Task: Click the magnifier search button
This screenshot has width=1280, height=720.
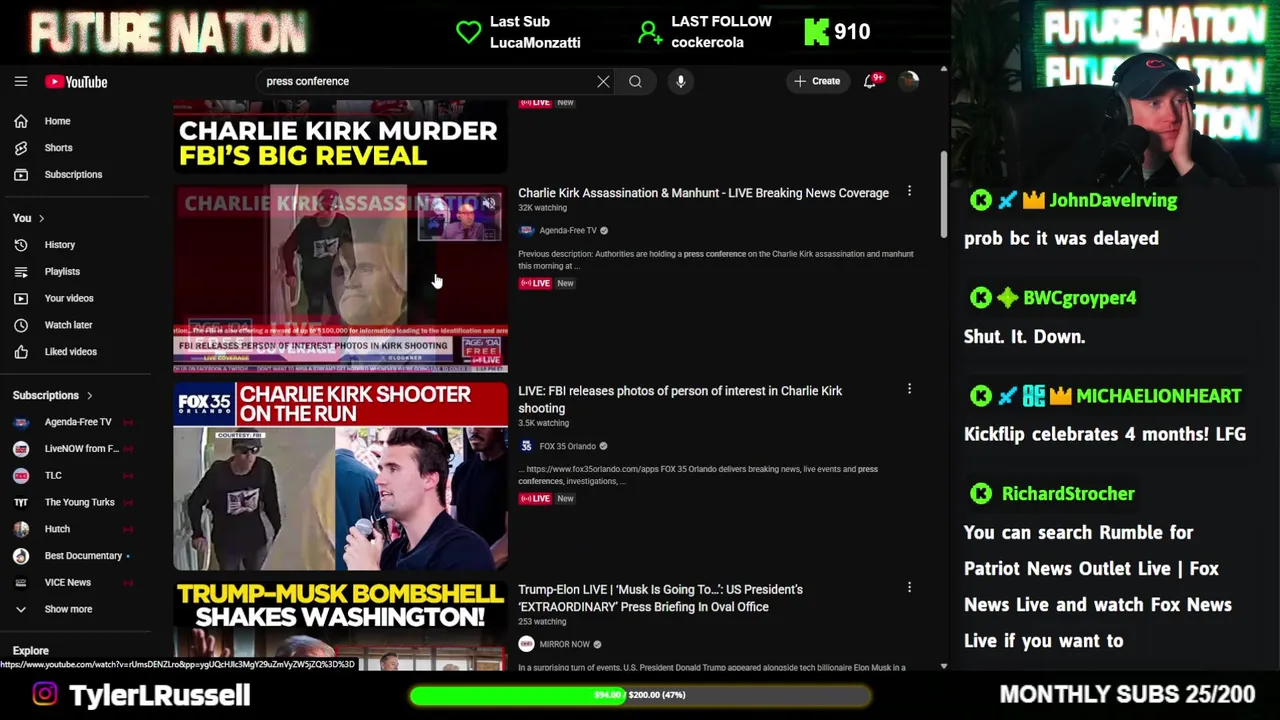Action: click(x=635, y=81)
